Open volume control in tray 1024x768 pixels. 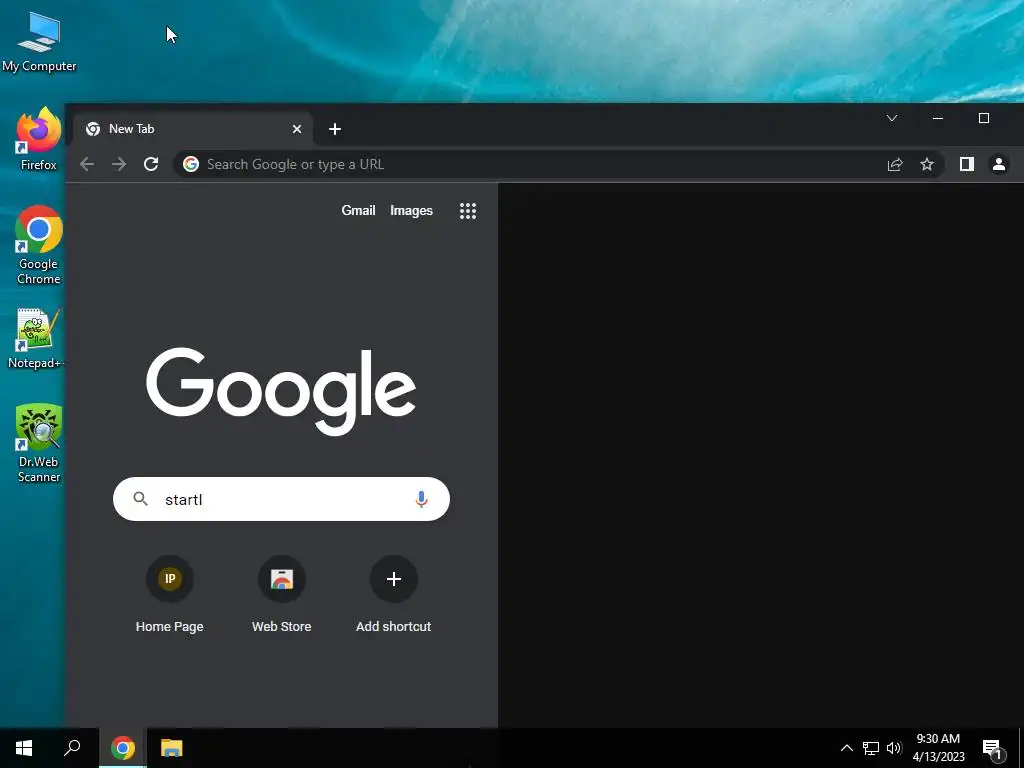(x=894, y=748)
